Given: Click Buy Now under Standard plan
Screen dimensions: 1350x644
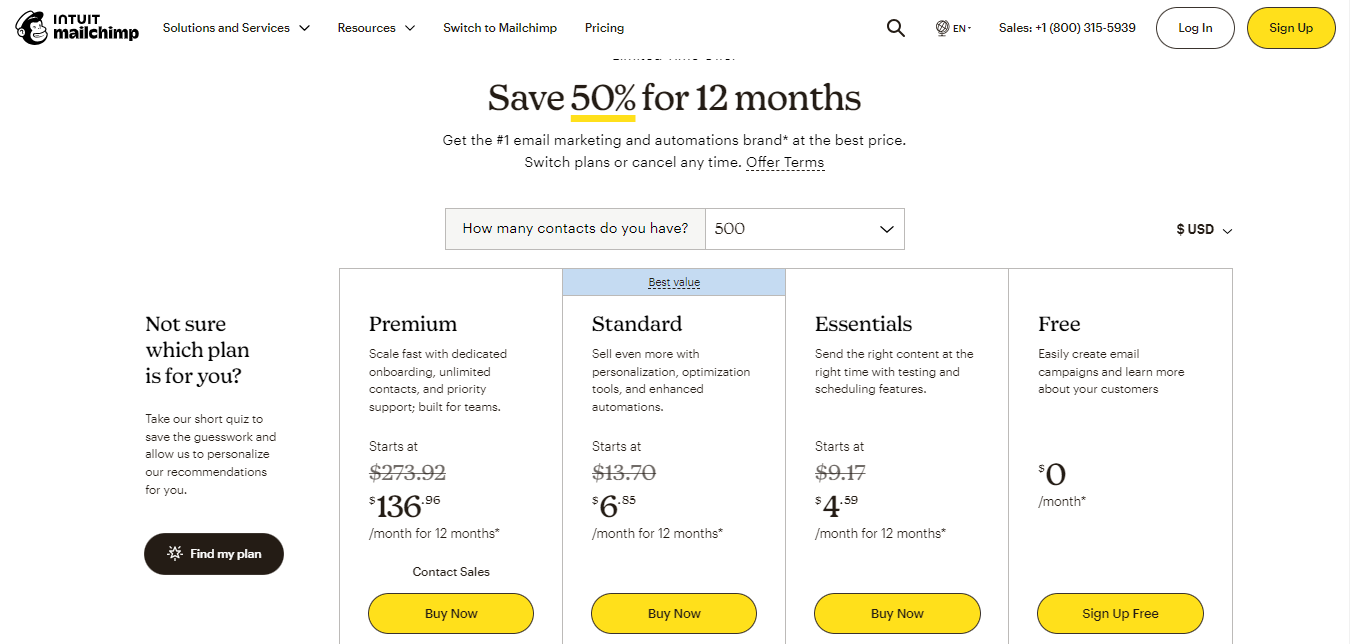Looking at the screenshot, I should coord(674,613).
